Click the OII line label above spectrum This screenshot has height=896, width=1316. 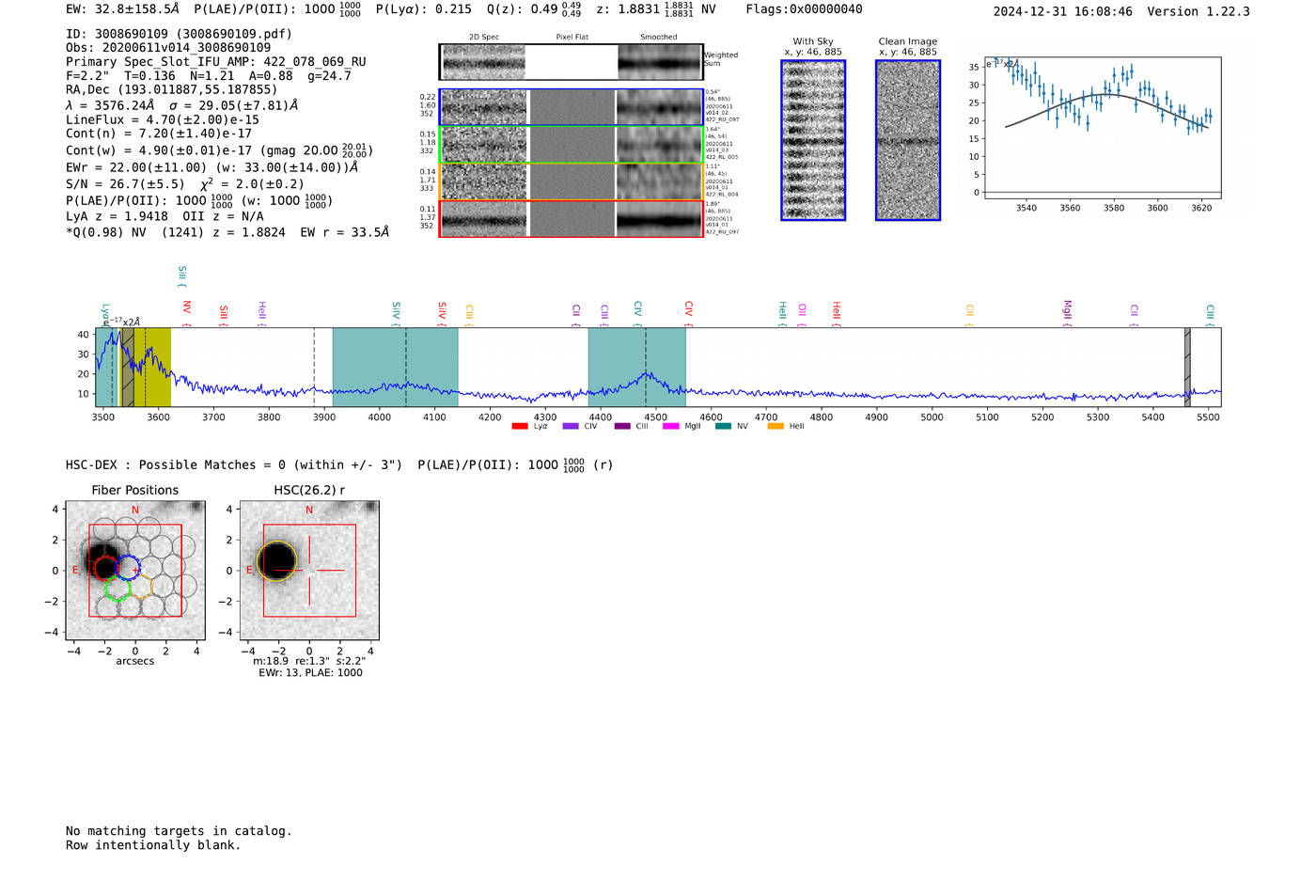click(802, 312)
